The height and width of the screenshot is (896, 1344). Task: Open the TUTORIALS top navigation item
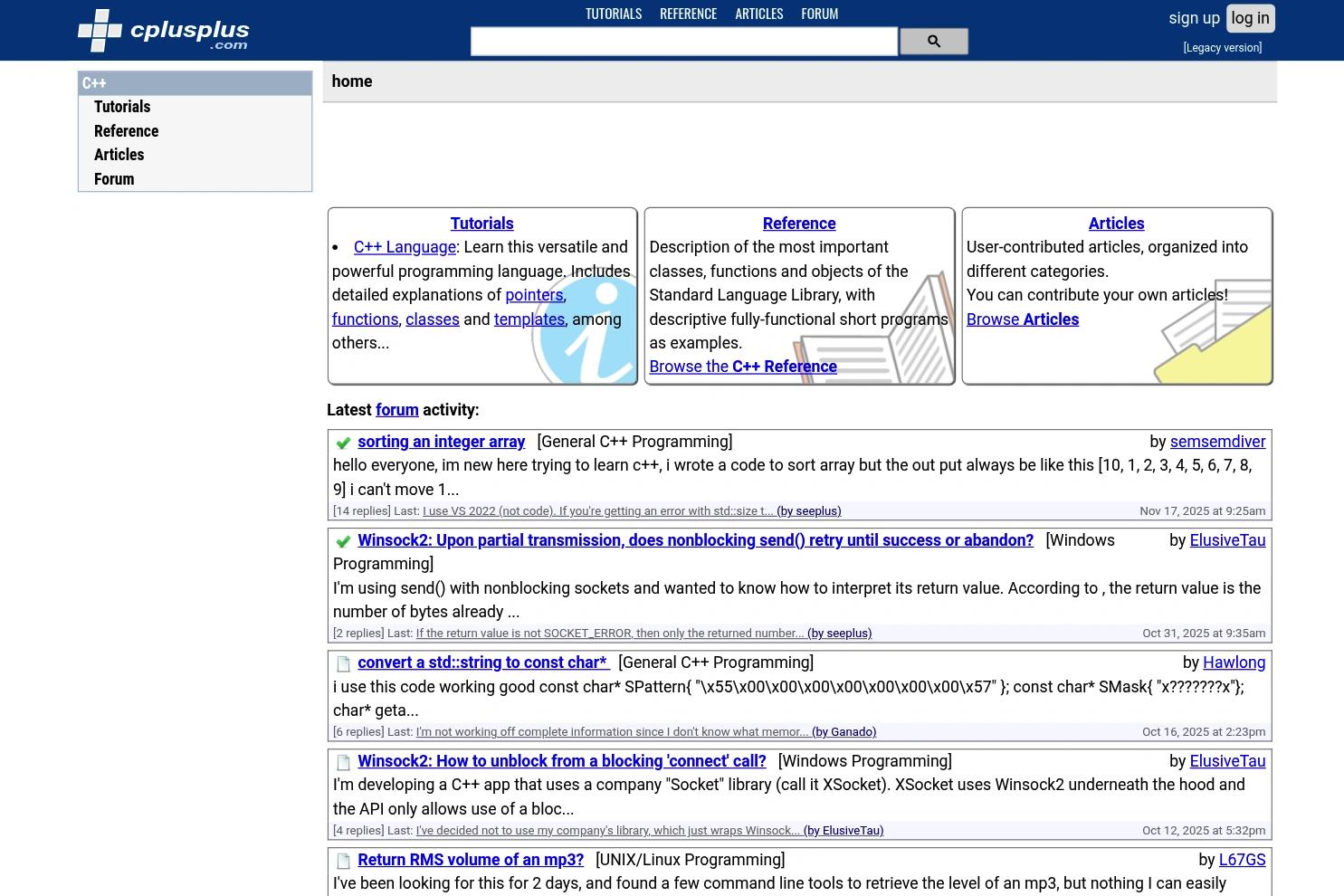pos(614,14)
